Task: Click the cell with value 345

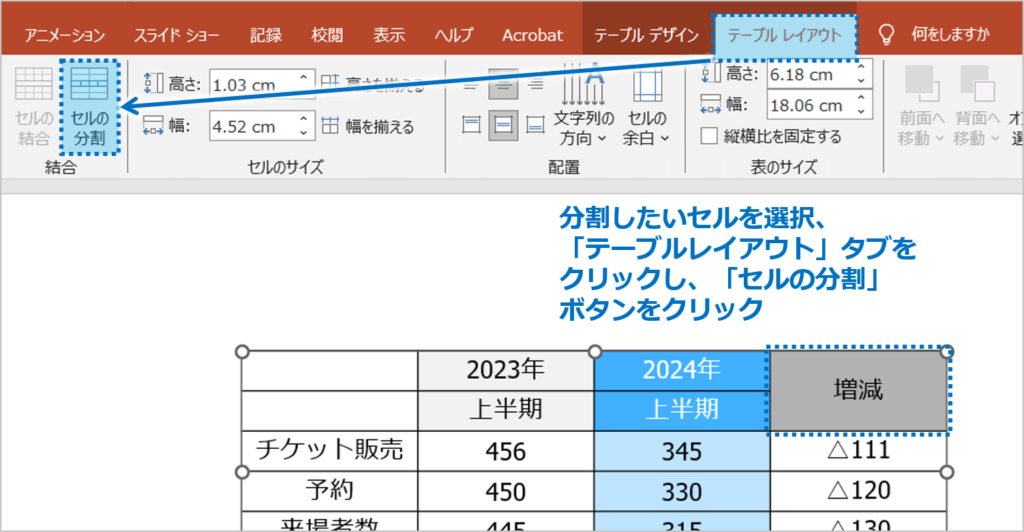Action: click(x=682, y=450)
